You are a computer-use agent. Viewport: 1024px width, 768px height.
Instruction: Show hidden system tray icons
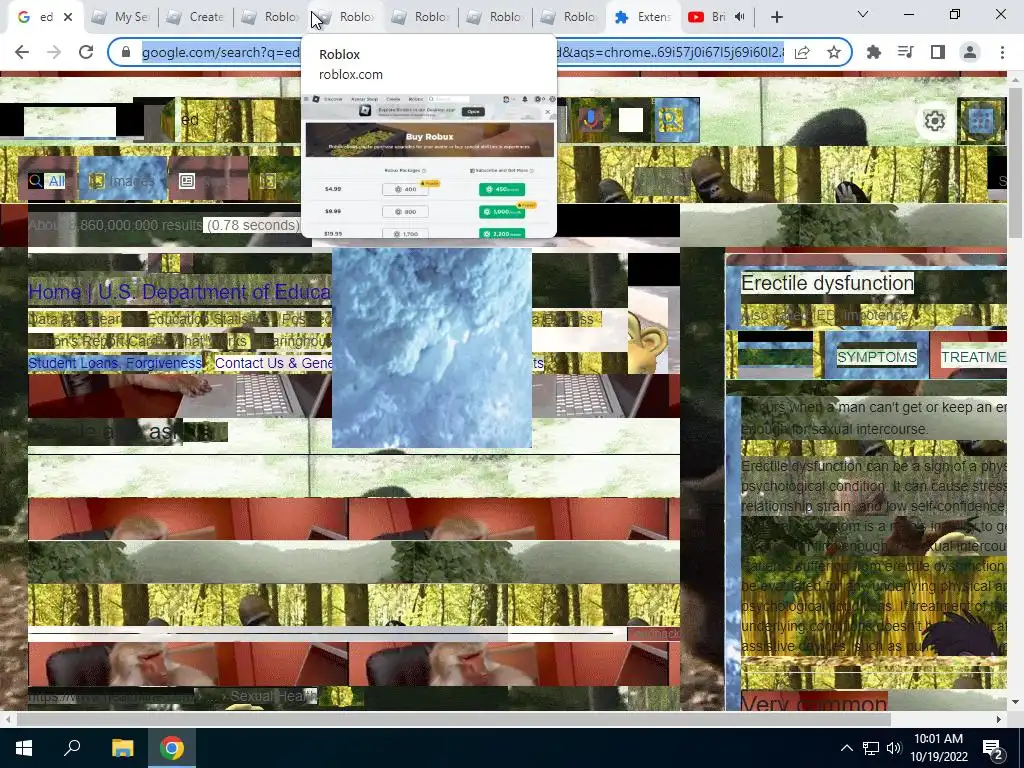coord(846,748)
